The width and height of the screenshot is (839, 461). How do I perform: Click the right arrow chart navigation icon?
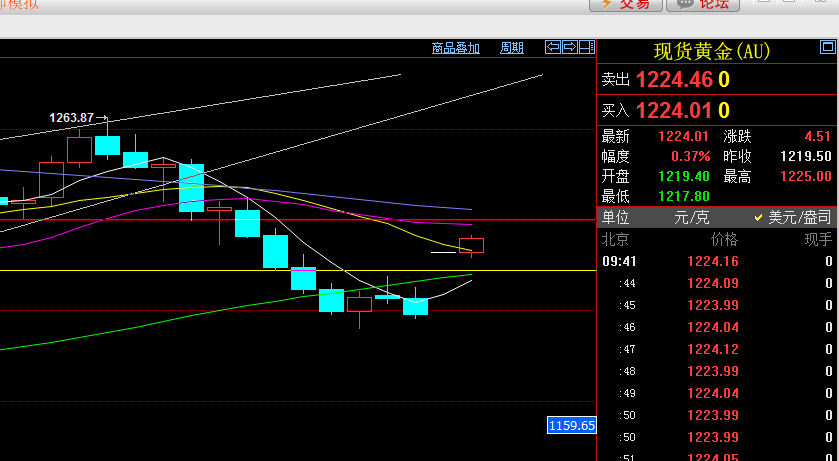pos(570,47)
